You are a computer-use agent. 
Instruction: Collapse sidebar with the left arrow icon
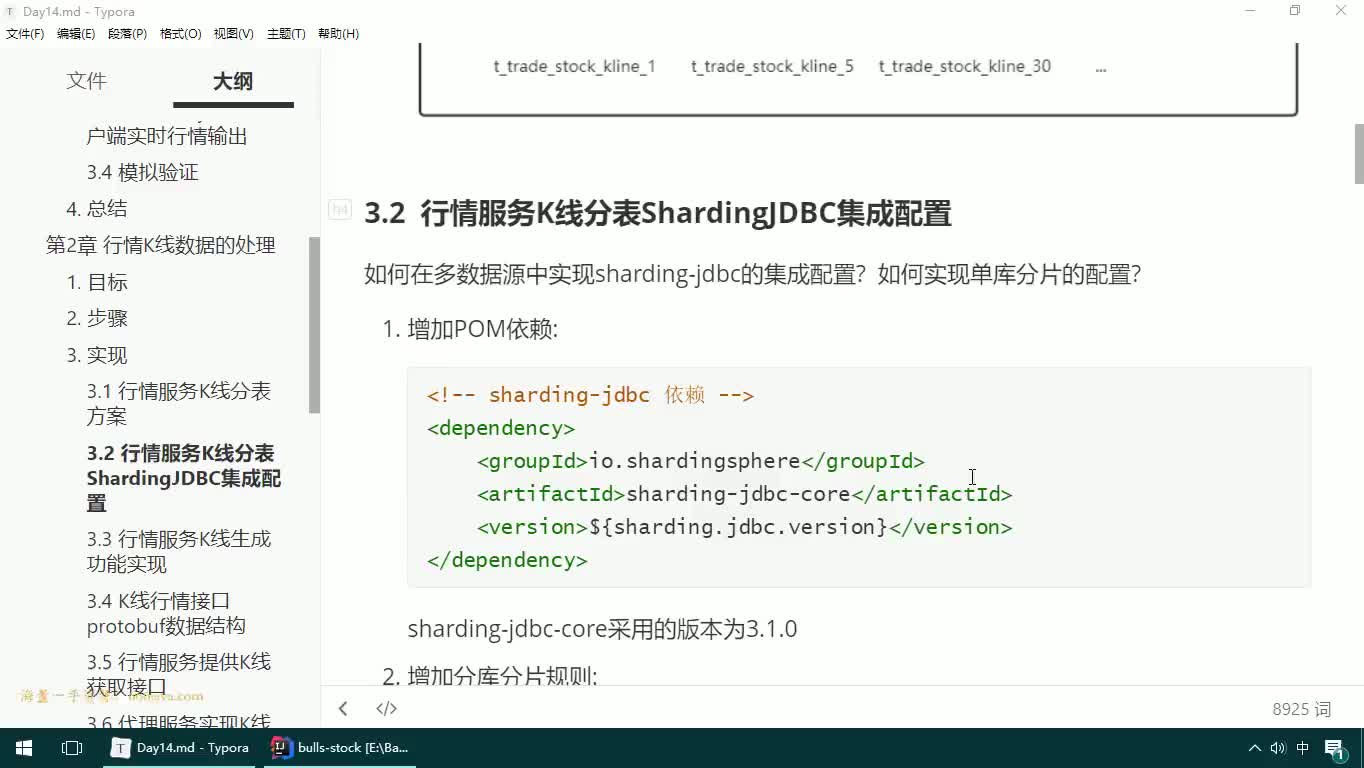click(x=343, y=708)
